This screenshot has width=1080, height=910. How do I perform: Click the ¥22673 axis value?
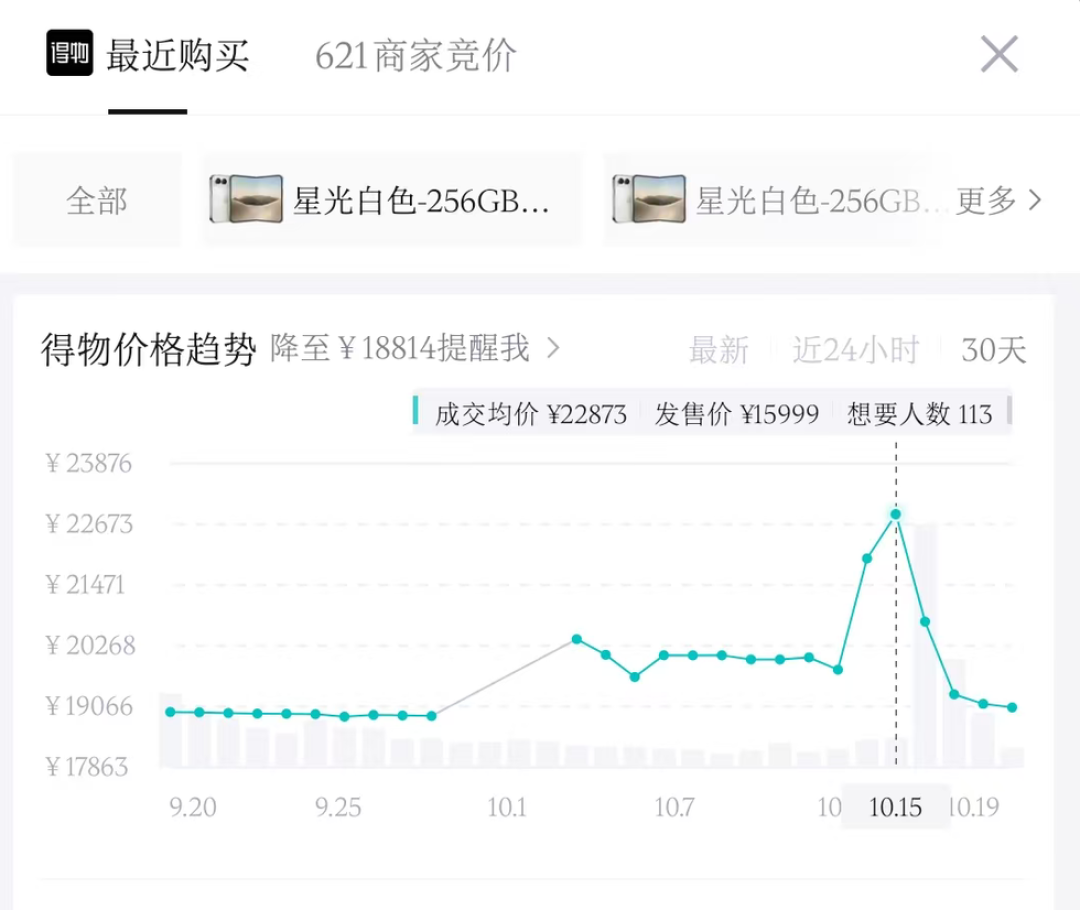[89, 524]
